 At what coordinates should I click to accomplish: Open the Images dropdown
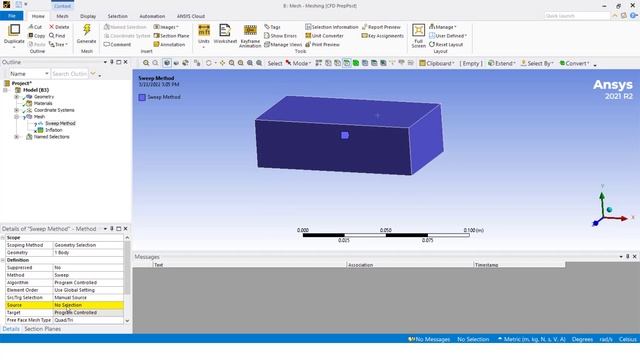(166, 27)
